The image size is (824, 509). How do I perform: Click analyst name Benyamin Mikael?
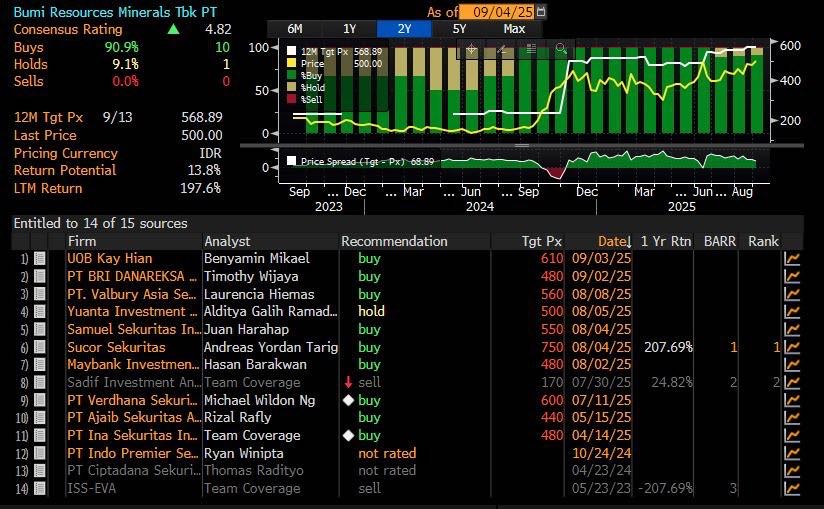(x=256, y=258)
